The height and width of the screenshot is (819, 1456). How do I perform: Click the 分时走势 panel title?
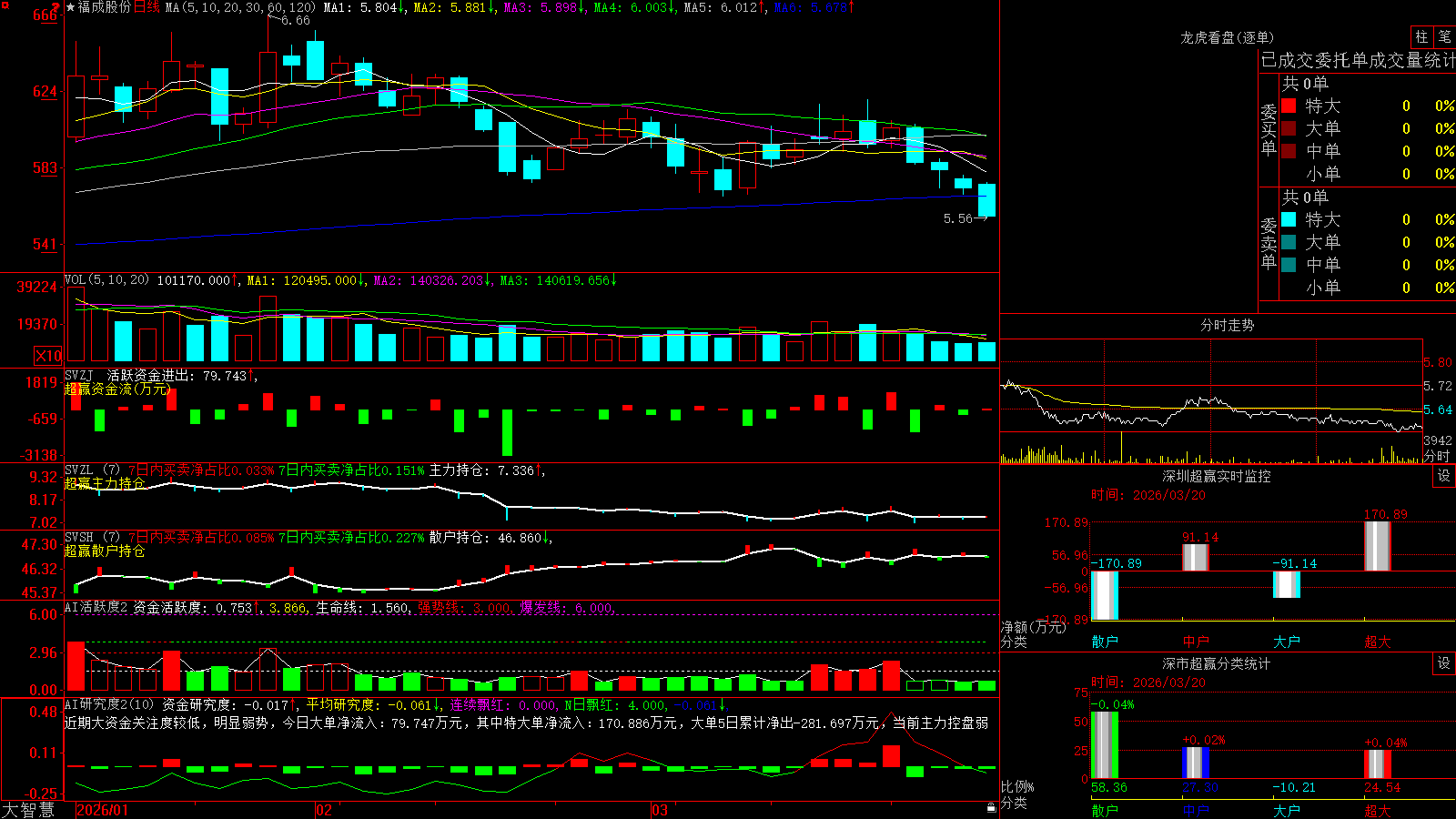click(x=1227, y=325)
